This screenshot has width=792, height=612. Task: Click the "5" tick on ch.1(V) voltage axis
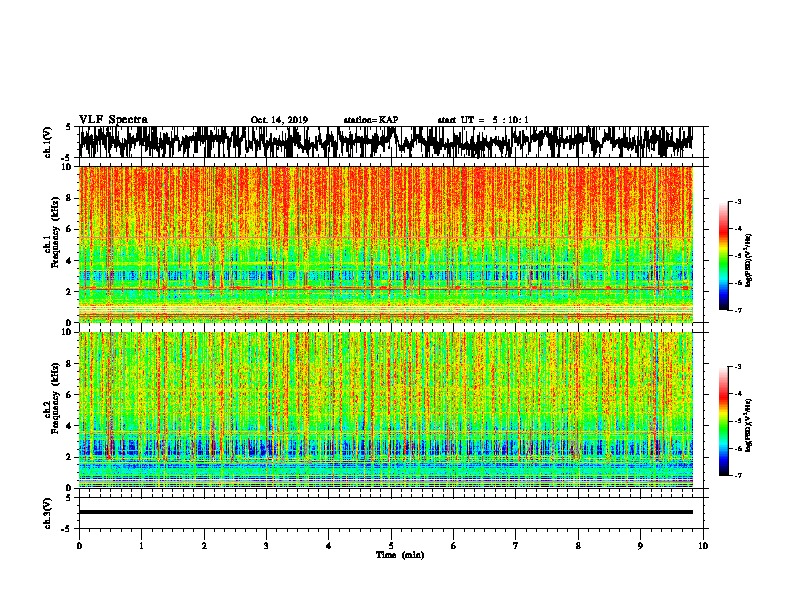click(68, 127)
